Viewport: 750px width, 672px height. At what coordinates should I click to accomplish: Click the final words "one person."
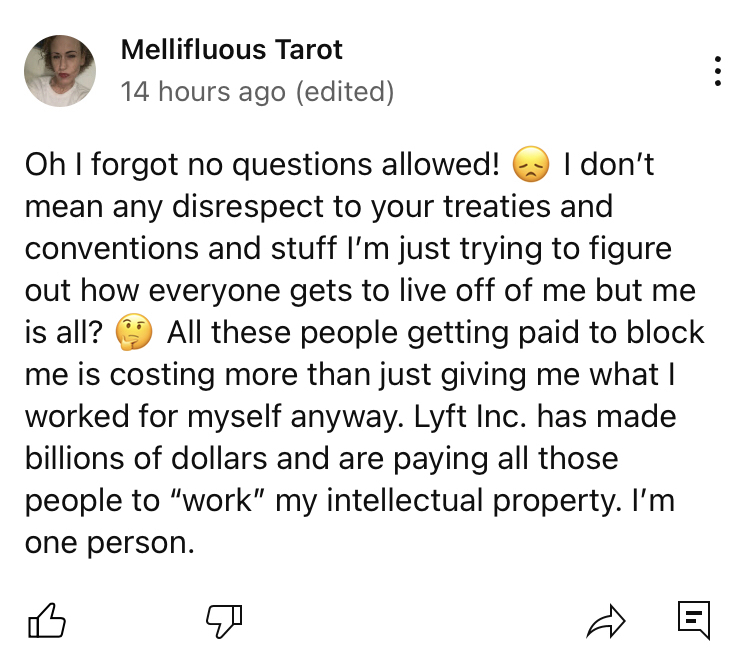108,543
